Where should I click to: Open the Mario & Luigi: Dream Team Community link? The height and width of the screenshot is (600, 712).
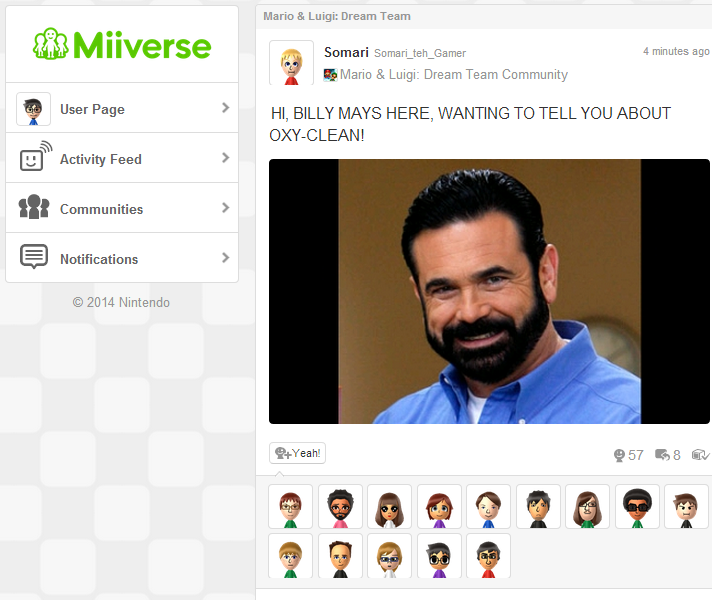coord(454,74)
